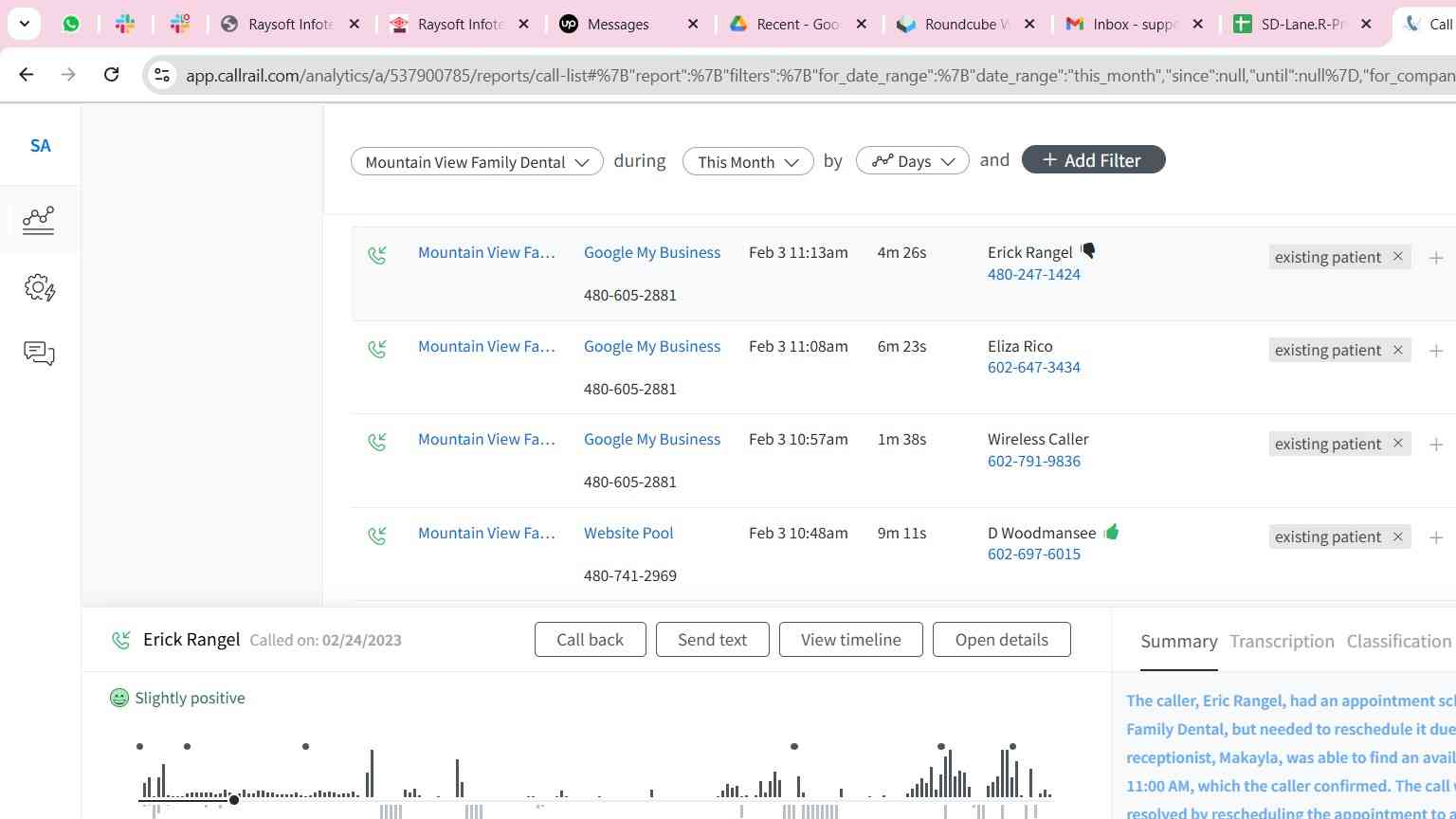Open phone number 602-697-6015
1456x819 pixels.
pos(1034,554)
